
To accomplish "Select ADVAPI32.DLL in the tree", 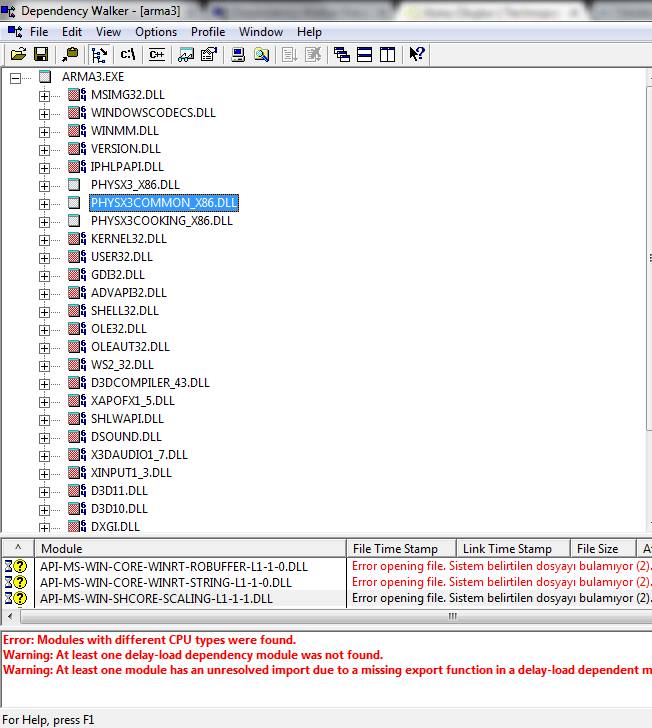I will coord(129,292).
